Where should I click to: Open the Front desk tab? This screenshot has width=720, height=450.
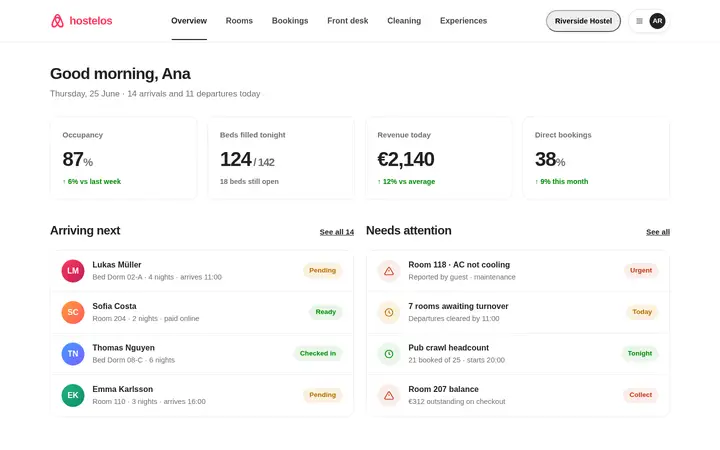coord(348,21)
